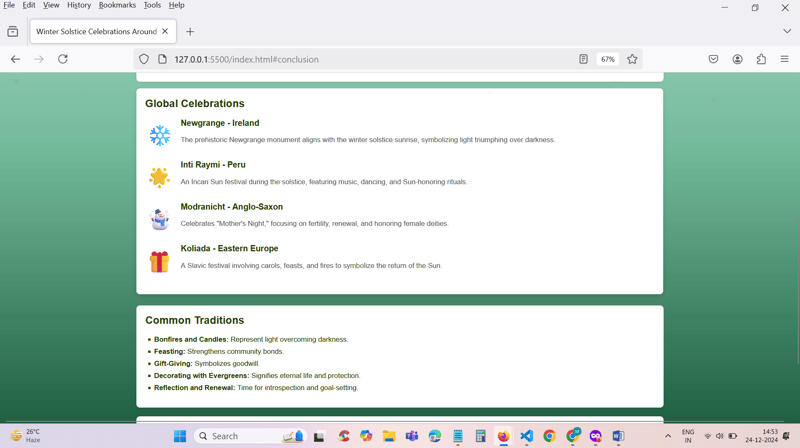Select the Winter Solstice Celebrations tab
Viewport: 800px width, 448px height.
[103, 31]
